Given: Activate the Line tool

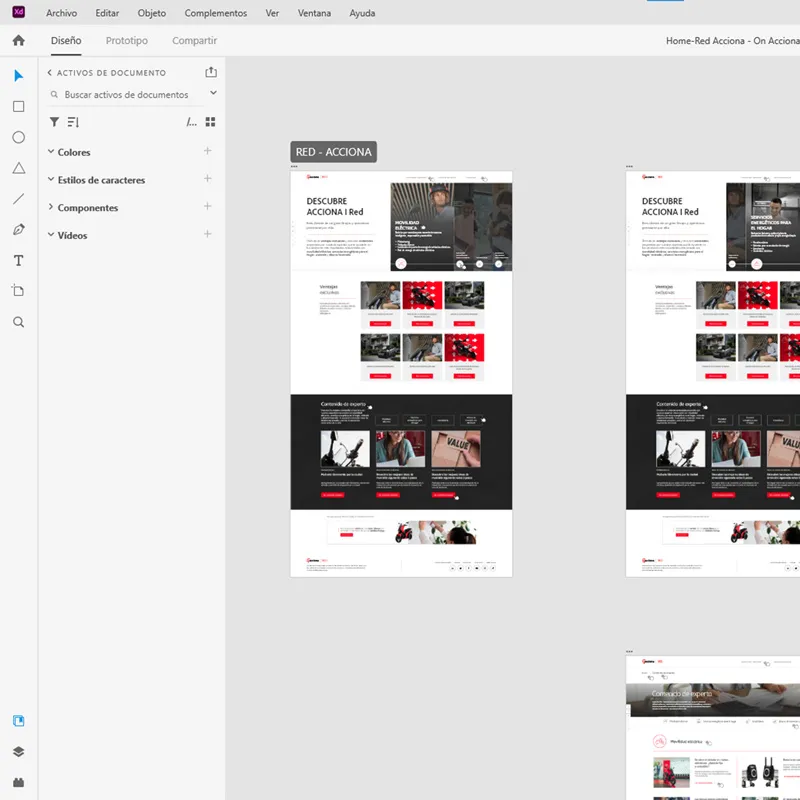Looking at the screenshot, I should click(x=18, y=199).
